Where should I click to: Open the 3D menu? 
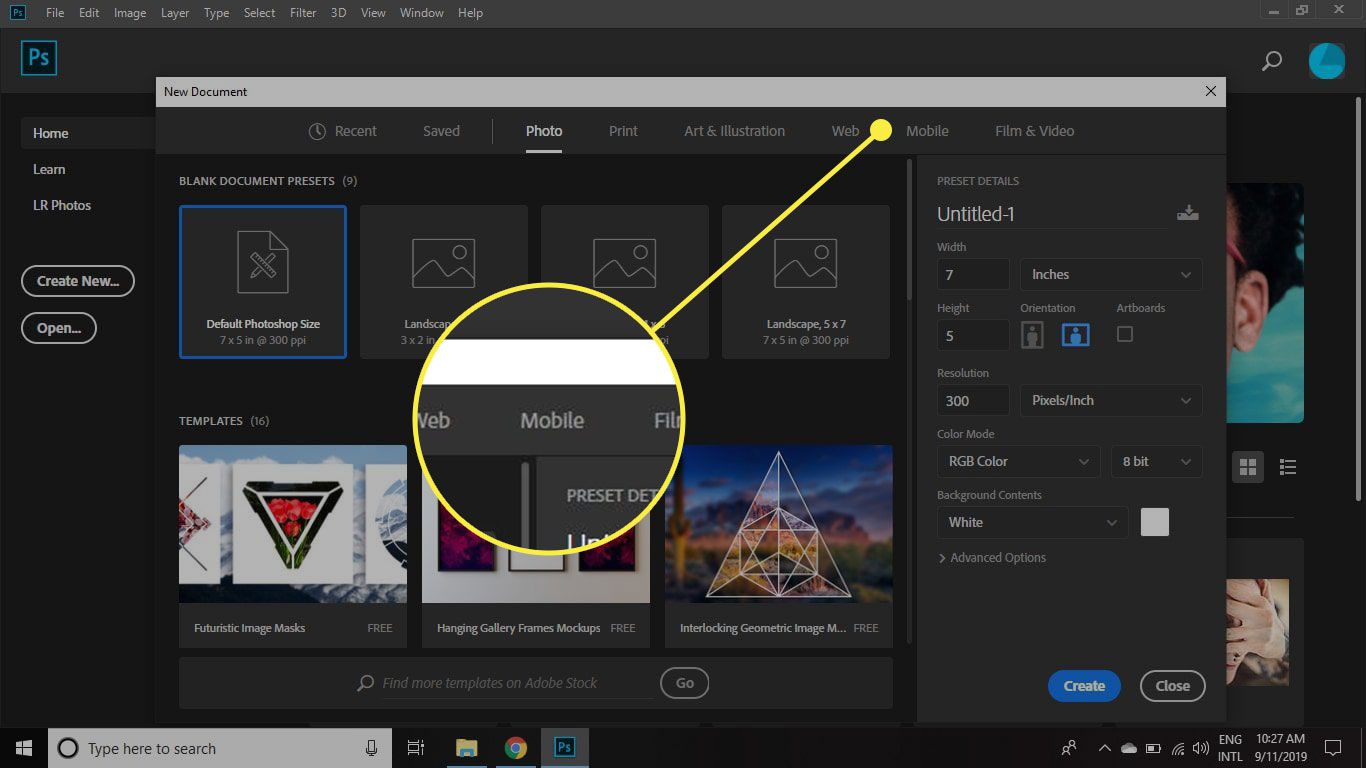click(339, 13)
